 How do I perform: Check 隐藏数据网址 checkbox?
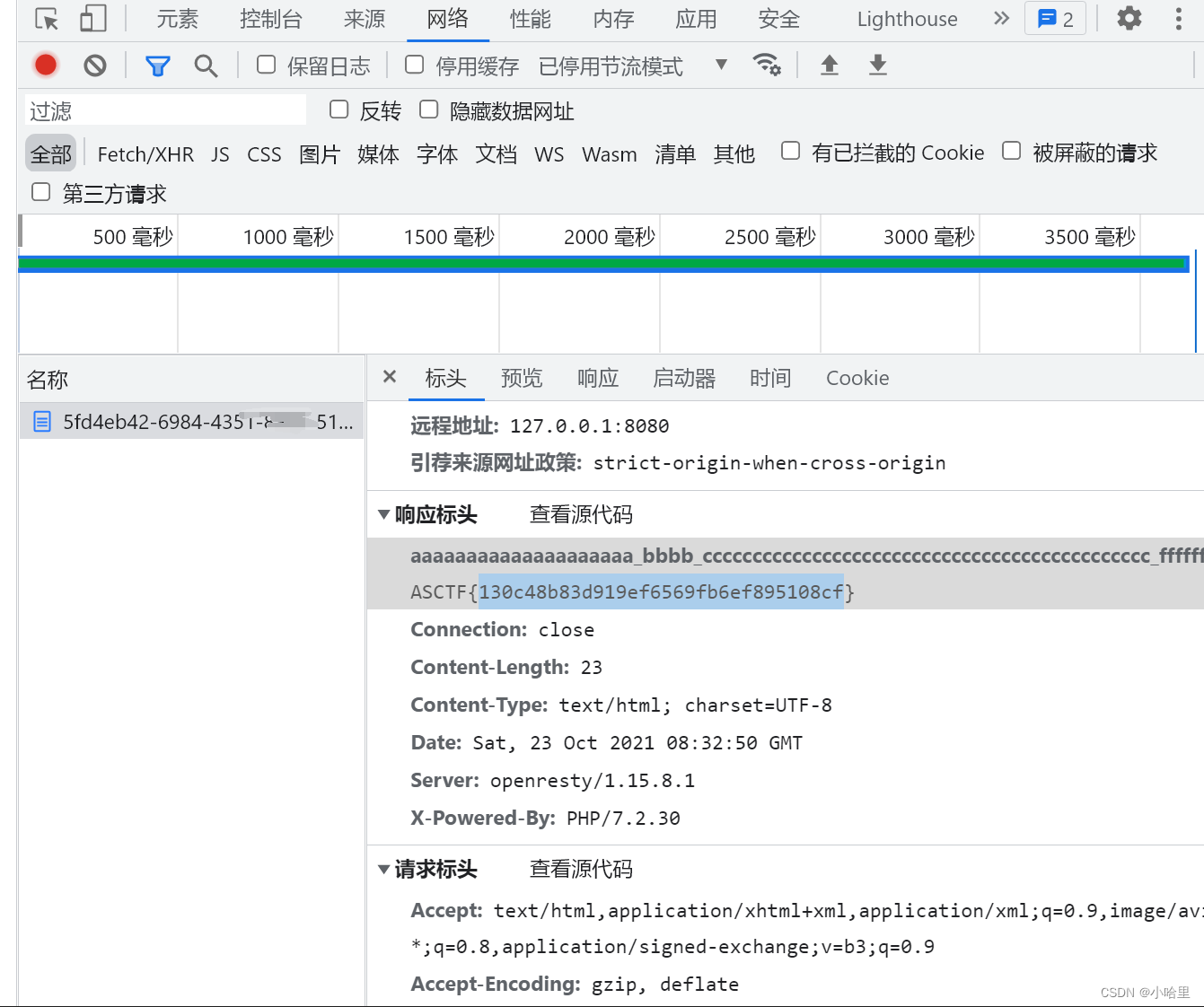tap(428, 109)
